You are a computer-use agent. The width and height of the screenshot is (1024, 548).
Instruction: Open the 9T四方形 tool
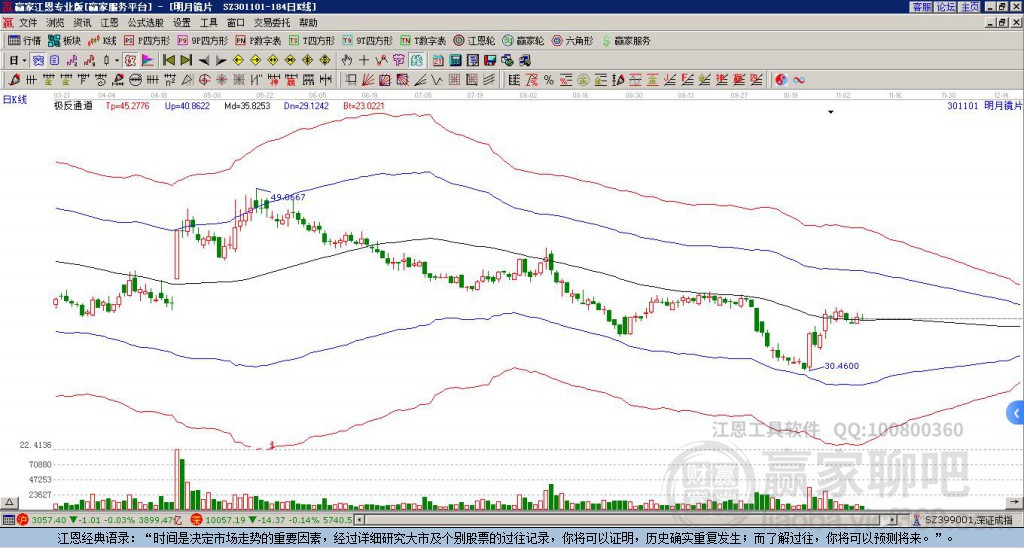coord(367,40)
